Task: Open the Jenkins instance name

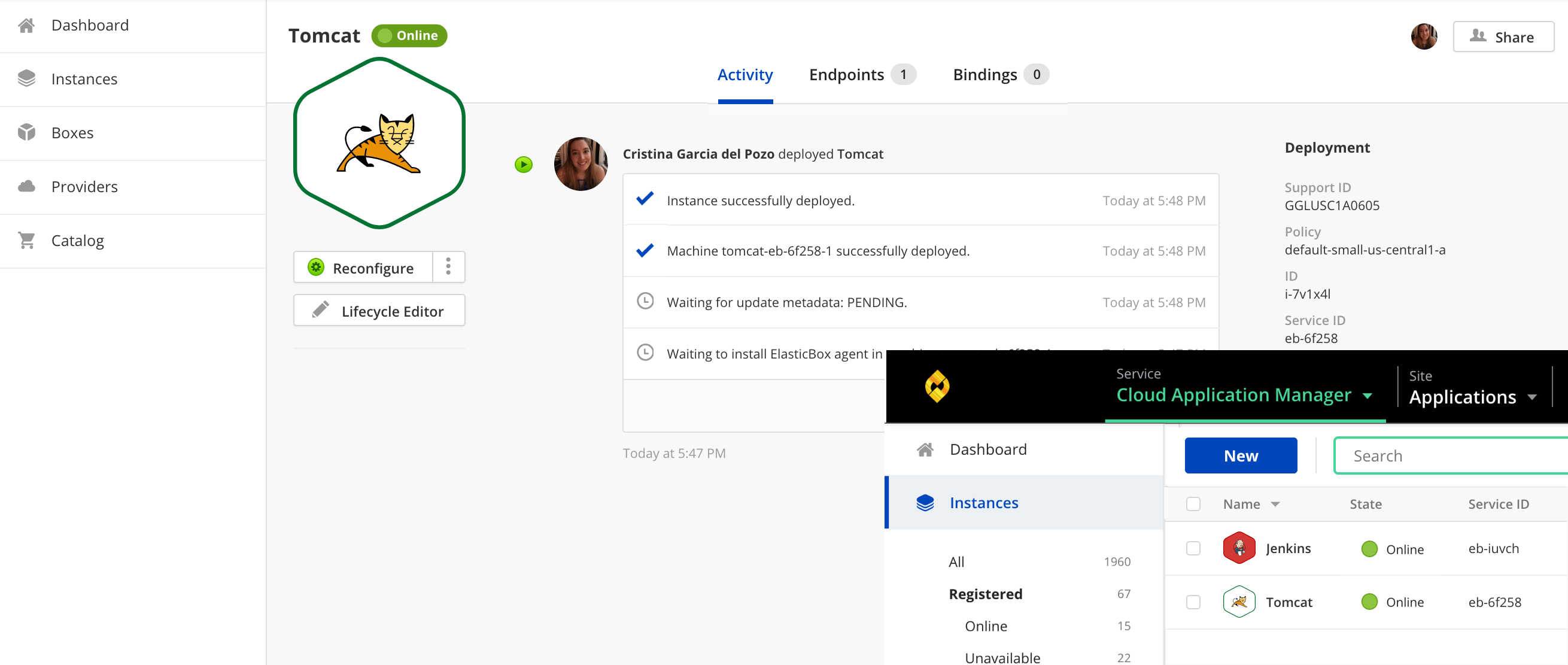Action: (x=1288, y=548)
